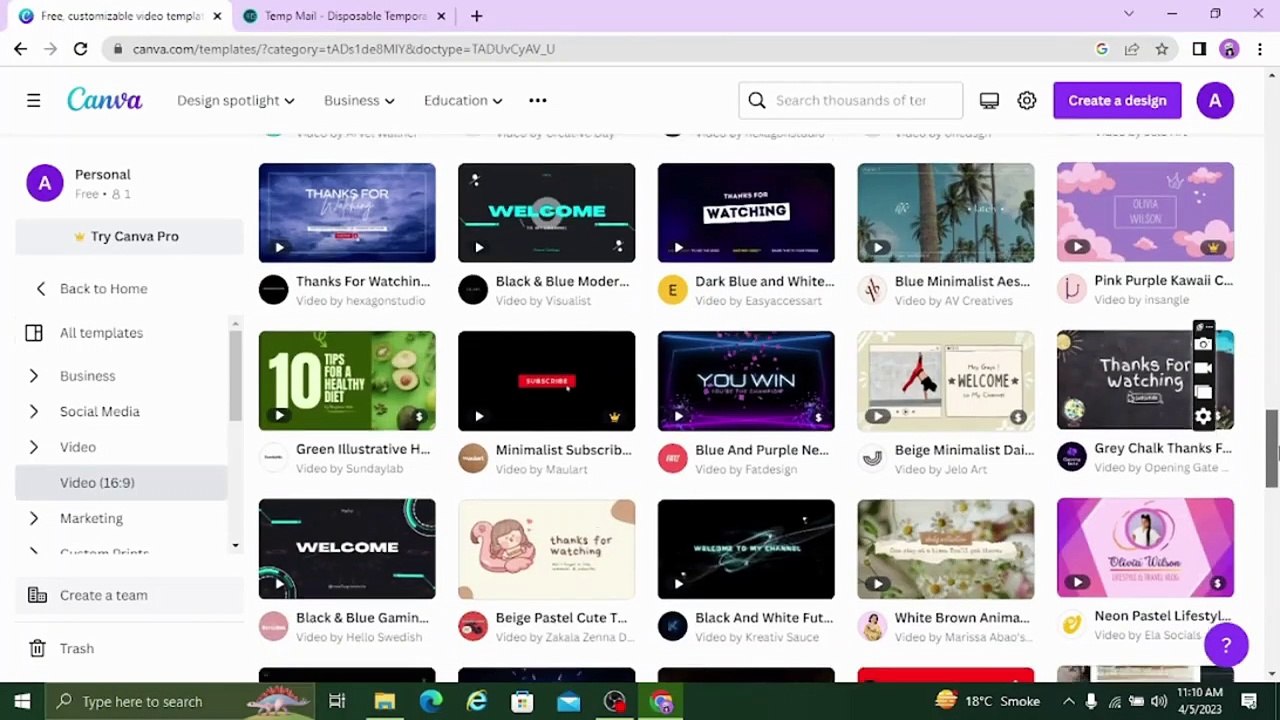Open the Windows Start menu
This screenshot has width=1280, height=720.
[x=22, y=701]
